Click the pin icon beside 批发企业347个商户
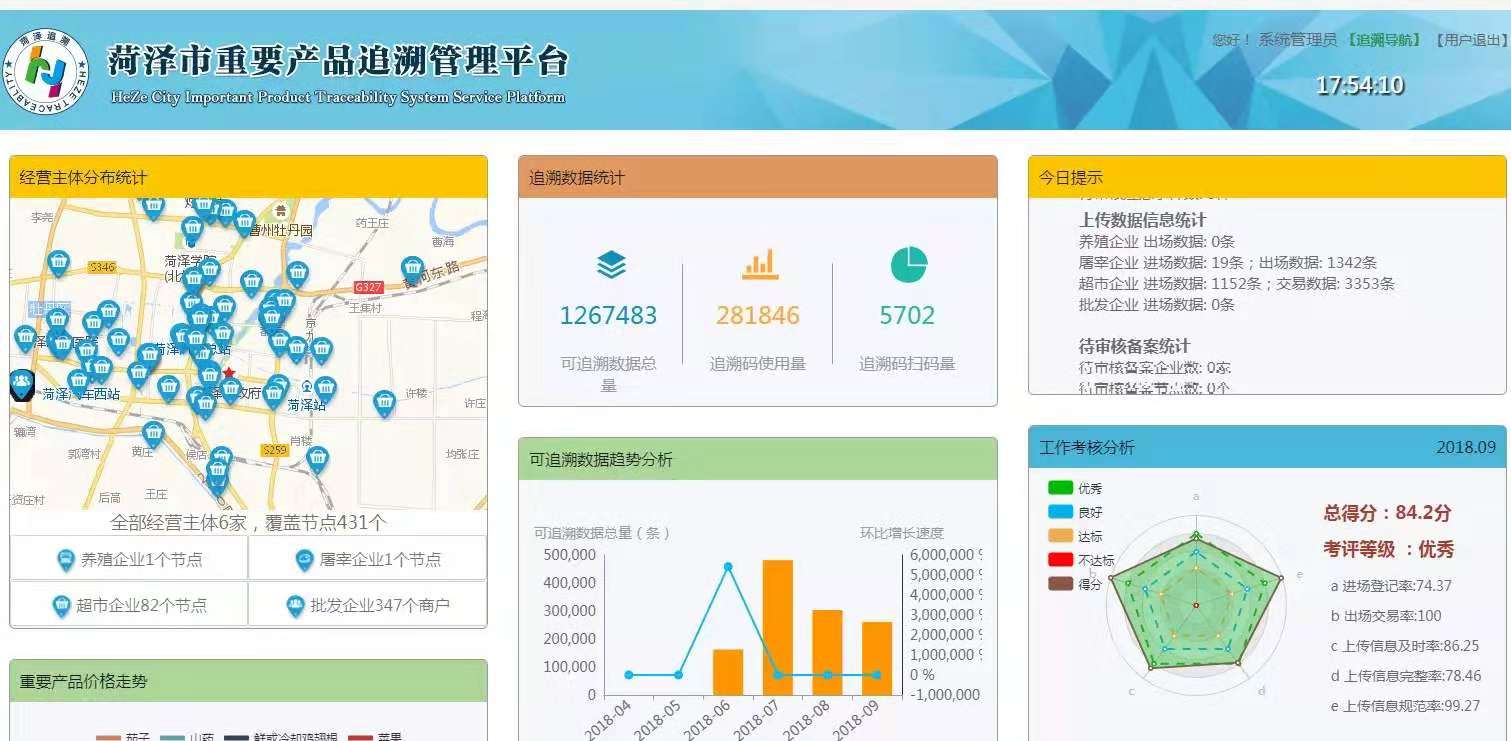The height and width of the screenshot is (741, 1511). tap(294, 605)
